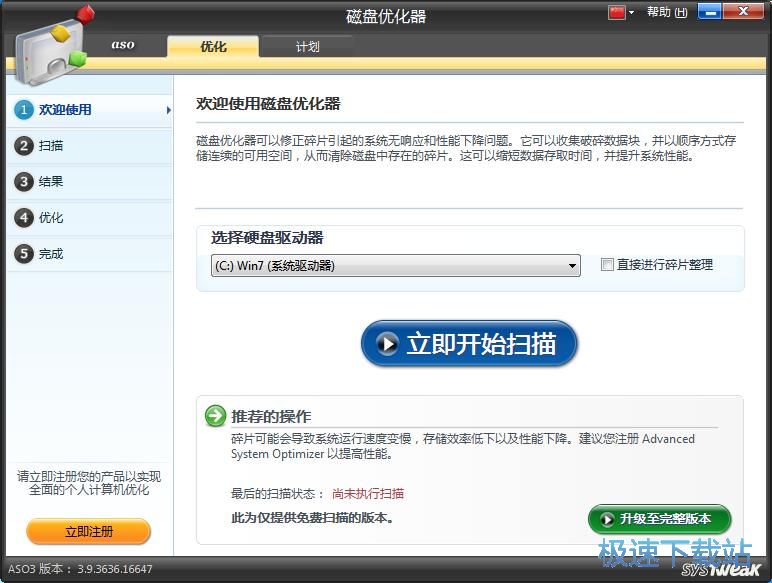Select step 5 完成 in sidebar

coord(90,254)
